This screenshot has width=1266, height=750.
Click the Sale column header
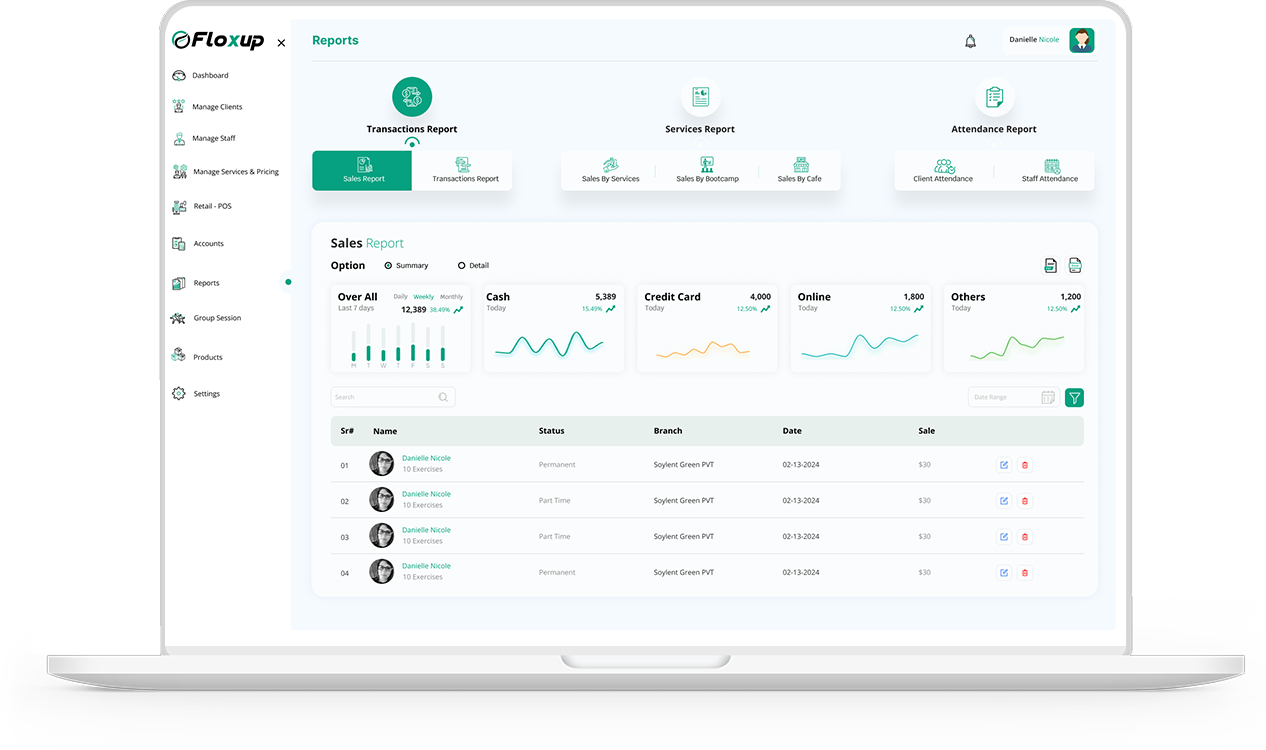point(927,431)
